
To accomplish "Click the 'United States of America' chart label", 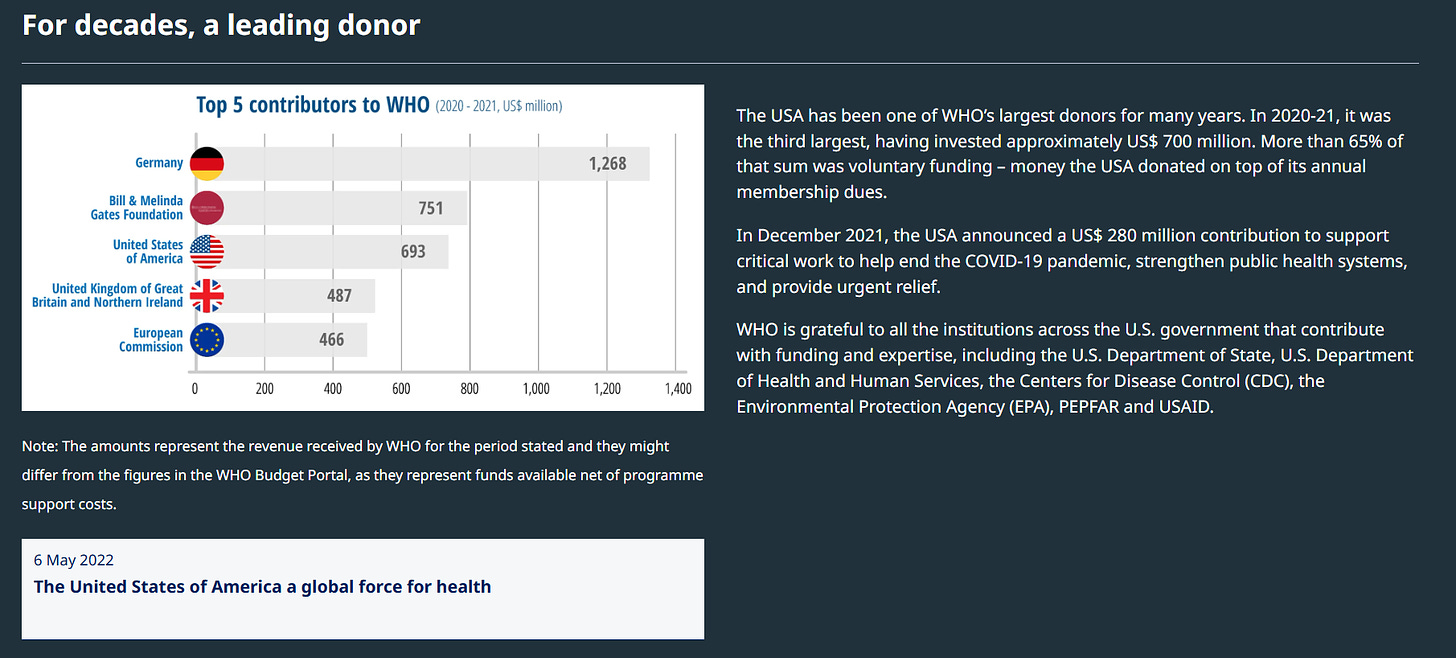I will pos(148,252).
